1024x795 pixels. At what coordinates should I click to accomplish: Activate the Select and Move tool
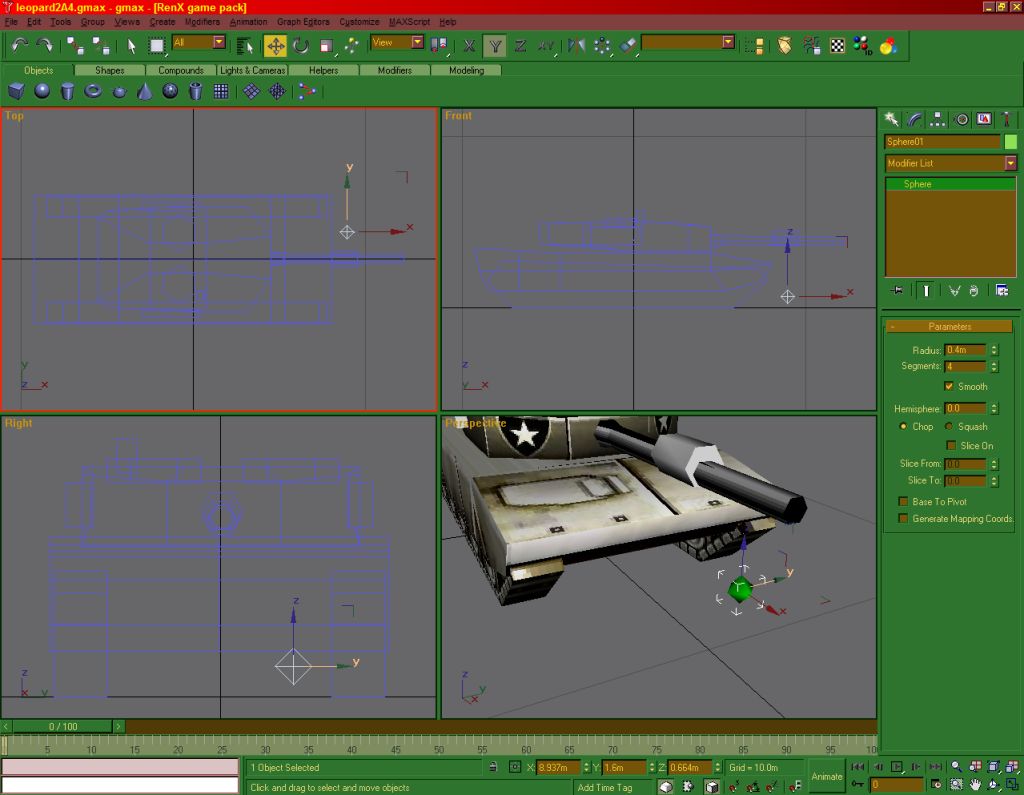(275, 45)
